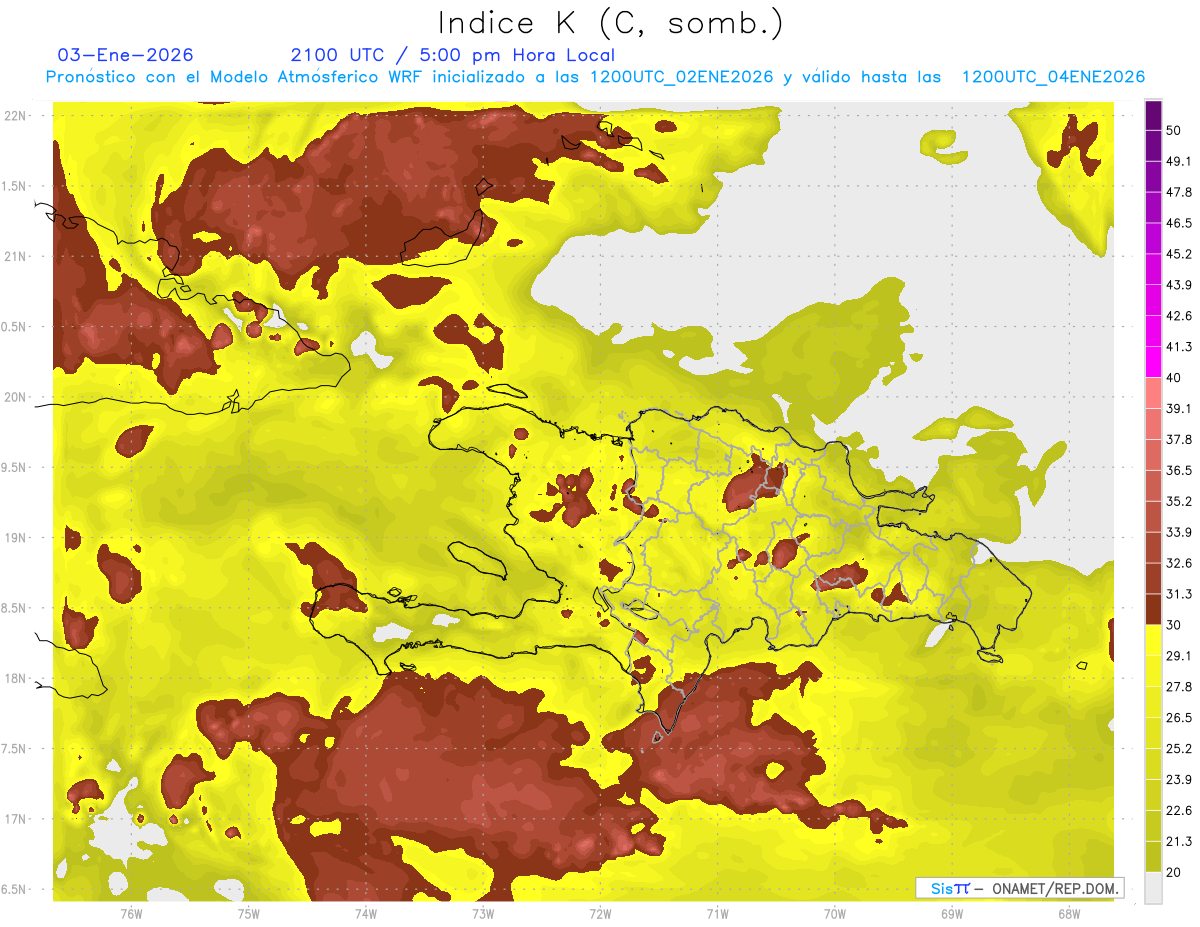Click the 73W longitude label
1200x927 pixels.
[483, 913]
